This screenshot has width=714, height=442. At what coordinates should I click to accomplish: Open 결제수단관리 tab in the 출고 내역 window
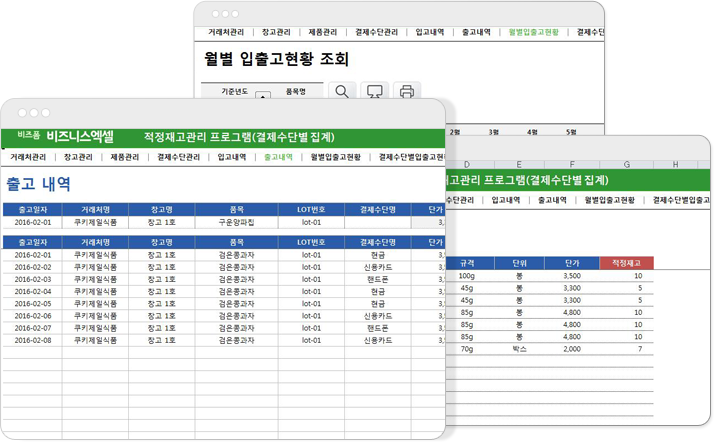tap(178, 157)
